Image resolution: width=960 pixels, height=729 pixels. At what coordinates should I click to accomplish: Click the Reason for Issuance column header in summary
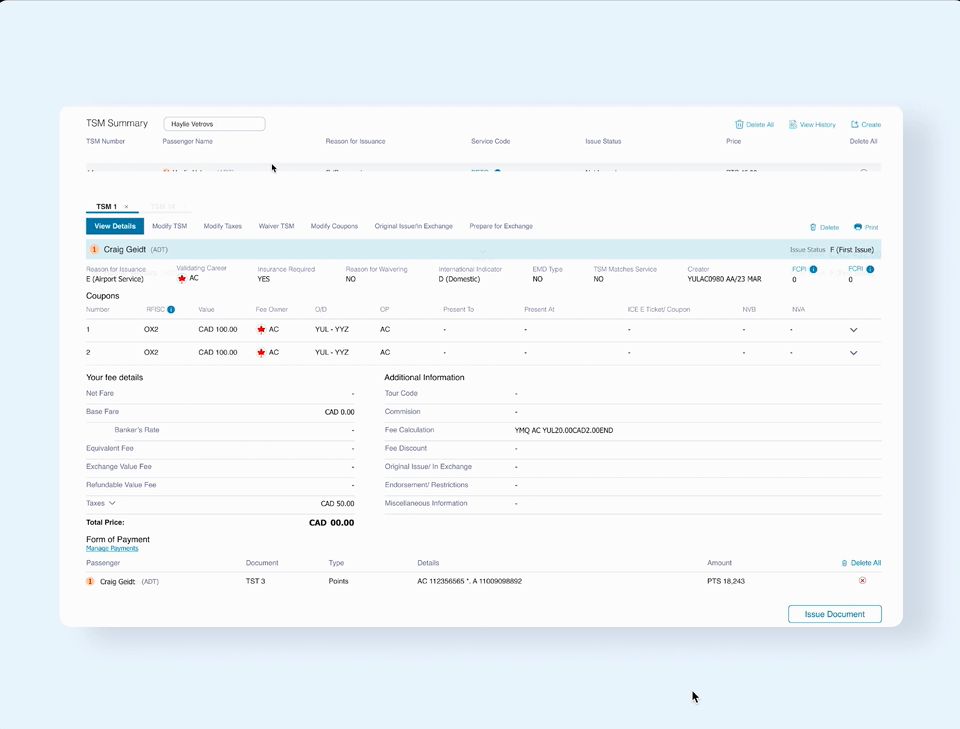pyautogui.click(x=355, y=141)
